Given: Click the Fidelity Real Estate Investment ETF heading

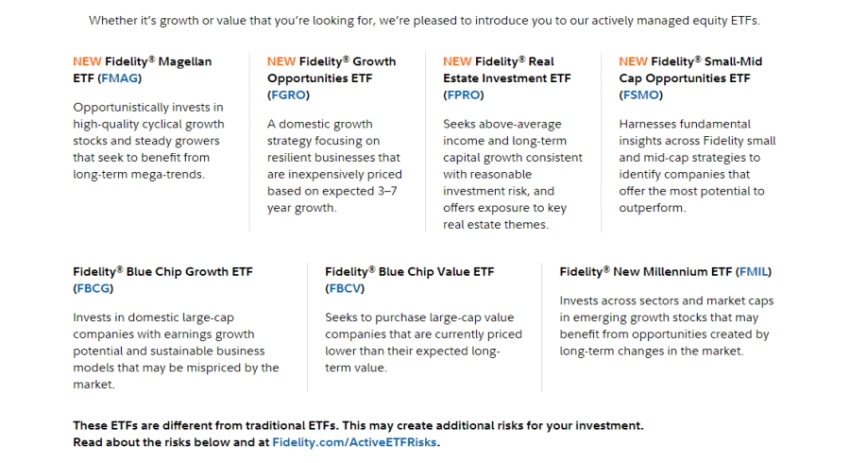Looking at the screenshot, I should coord(507,78).
